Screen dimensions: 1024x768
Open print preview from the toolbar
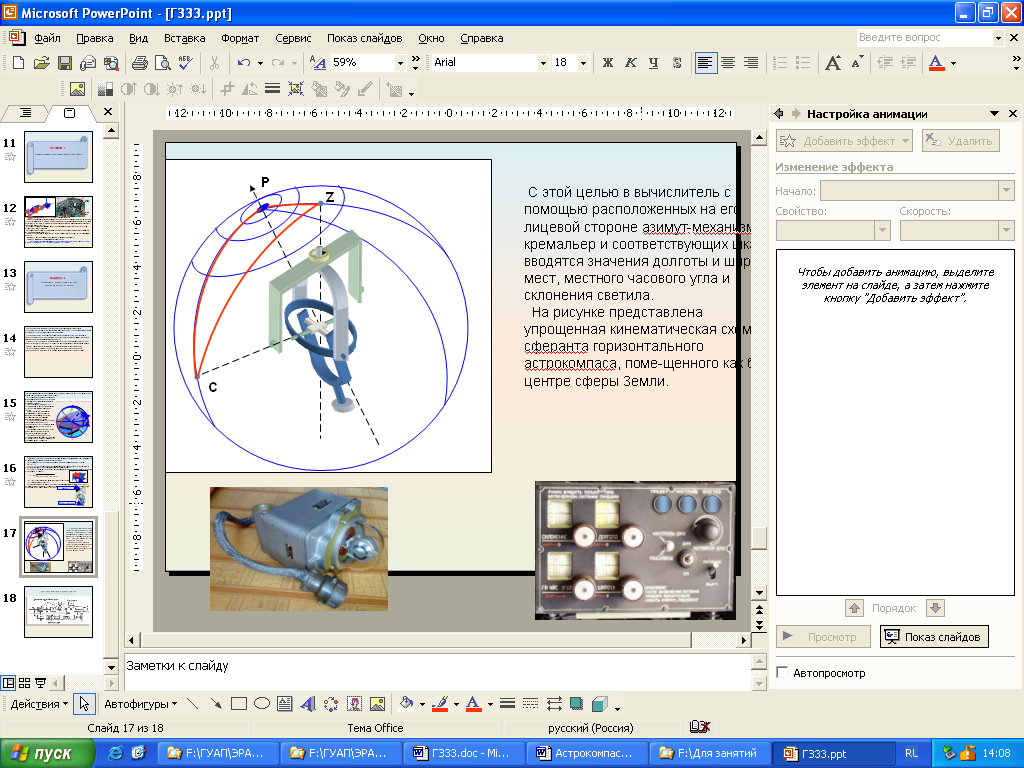(162, 63)
